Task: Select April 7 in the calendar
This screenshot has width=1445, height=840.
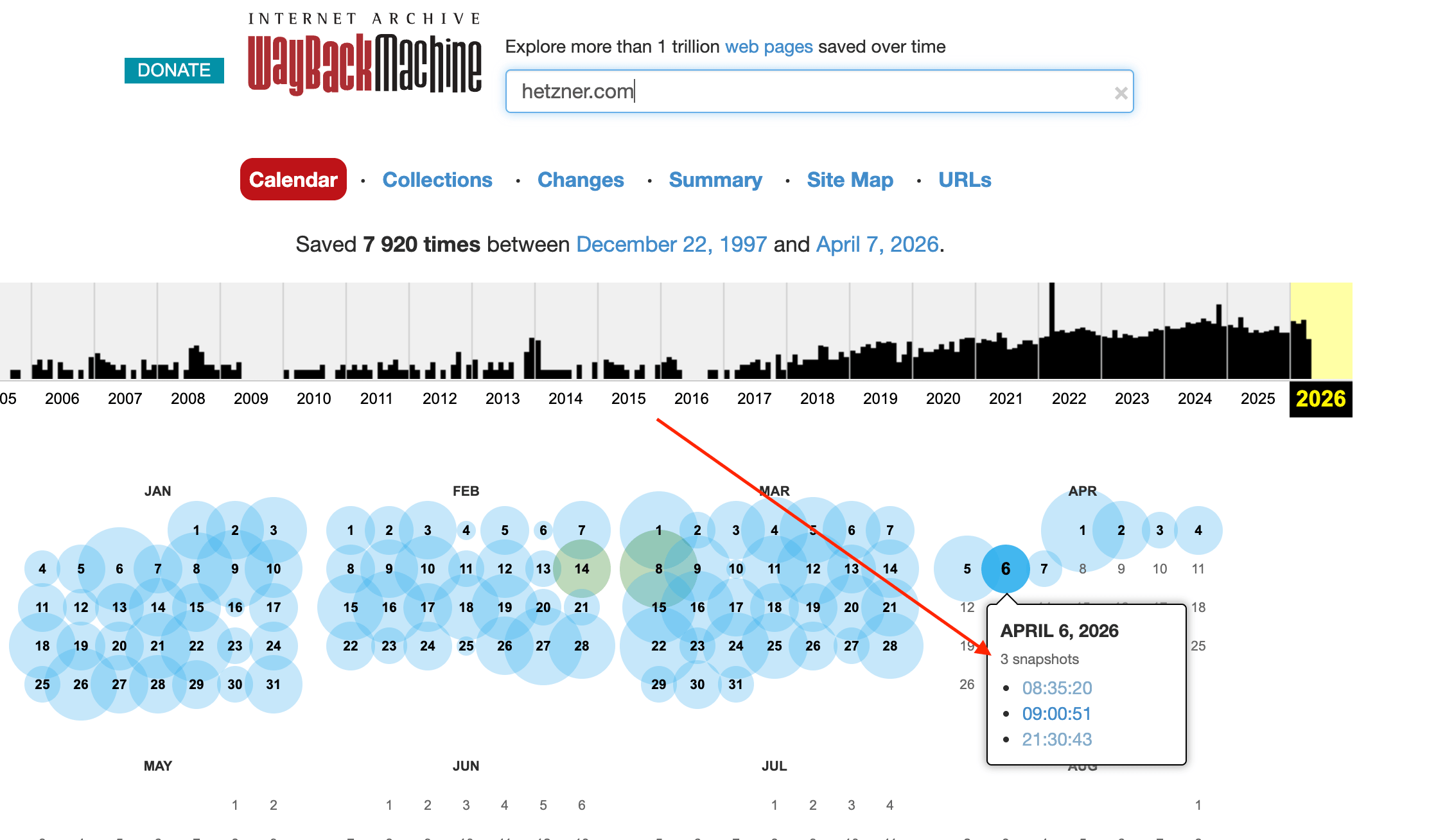Action: (x=1044, y=568)
